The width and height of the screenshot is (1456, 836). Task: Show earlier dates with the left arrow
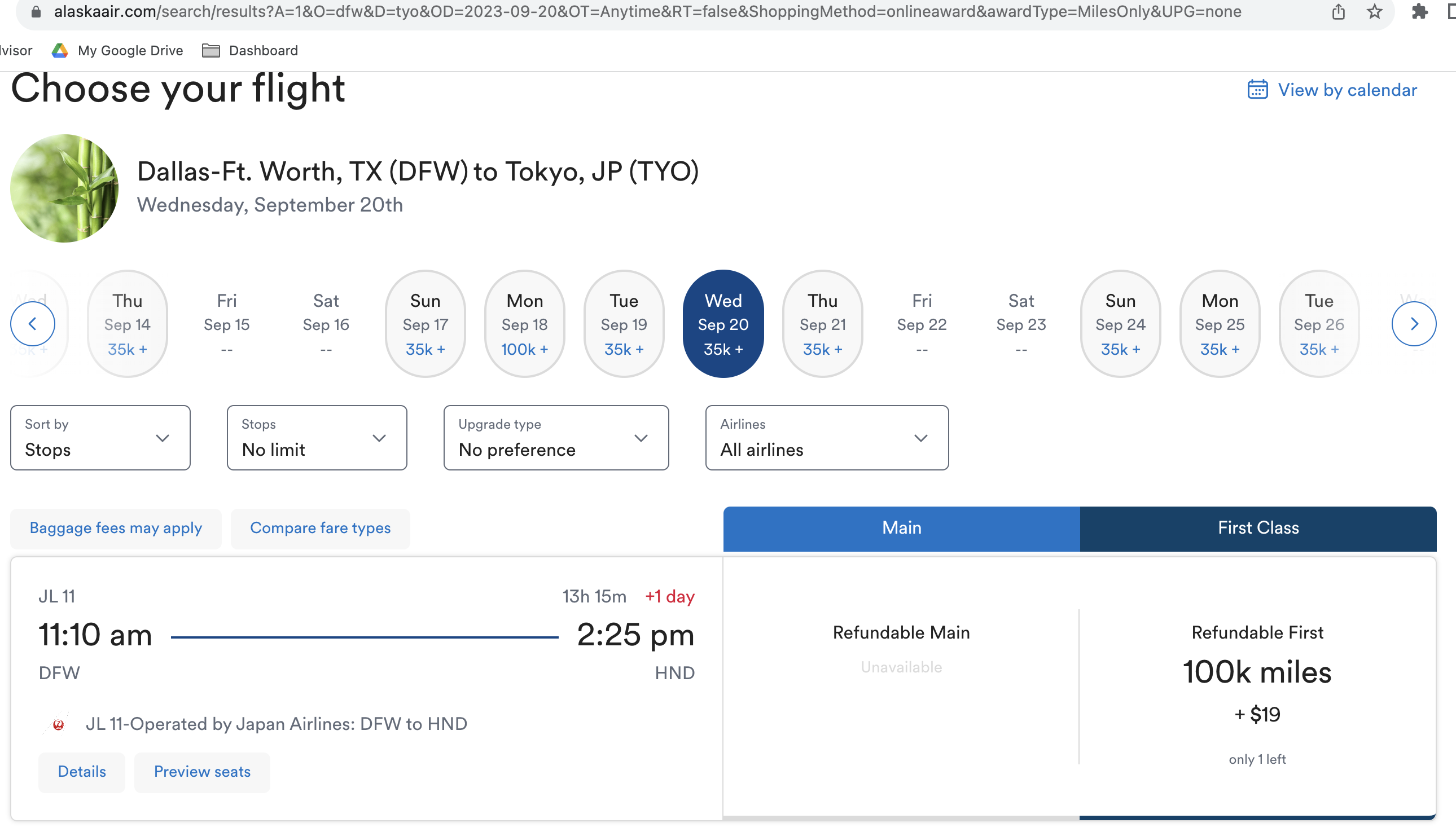pyautogui.click(x=33, y=324)
